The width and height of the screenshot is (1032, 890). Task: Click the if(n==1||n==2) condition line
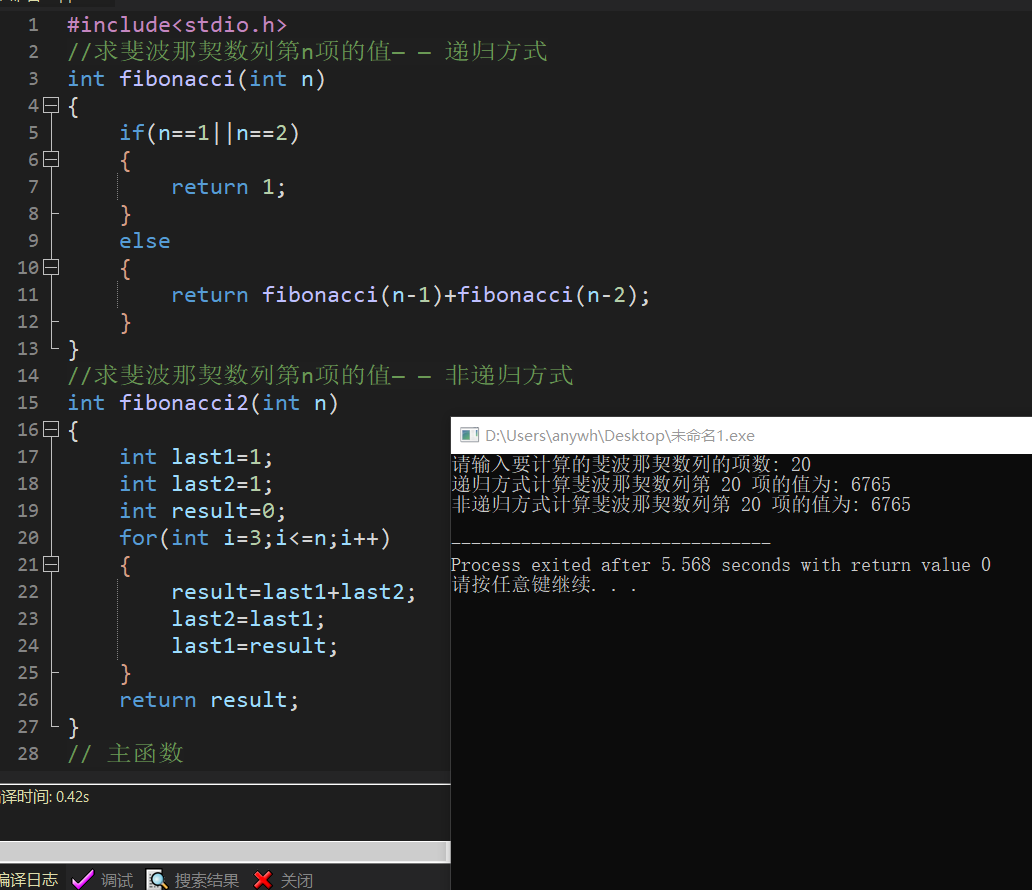click(x=209, y=133)
